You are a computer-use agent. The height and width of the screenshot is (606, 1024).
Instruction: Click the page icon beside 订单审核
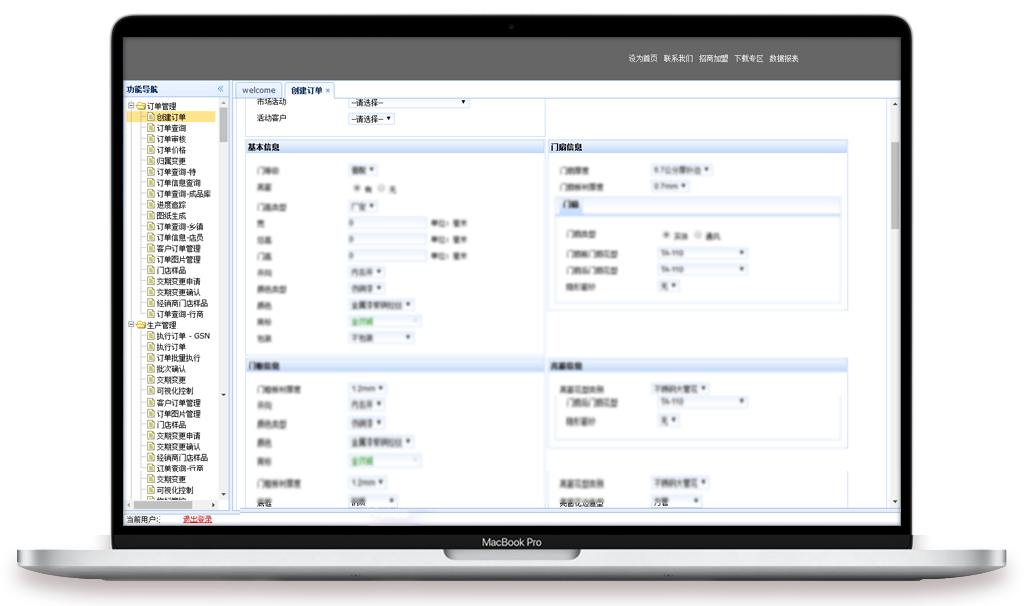[151, 139]
